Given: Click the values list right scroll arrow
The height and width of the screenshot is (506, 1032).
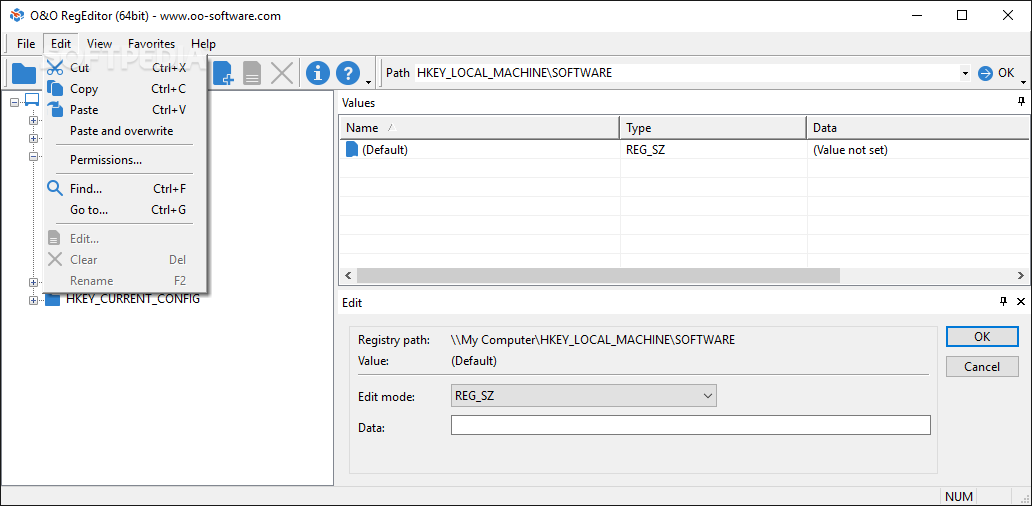Looking at the screenshot, I should pos(1021,275).
